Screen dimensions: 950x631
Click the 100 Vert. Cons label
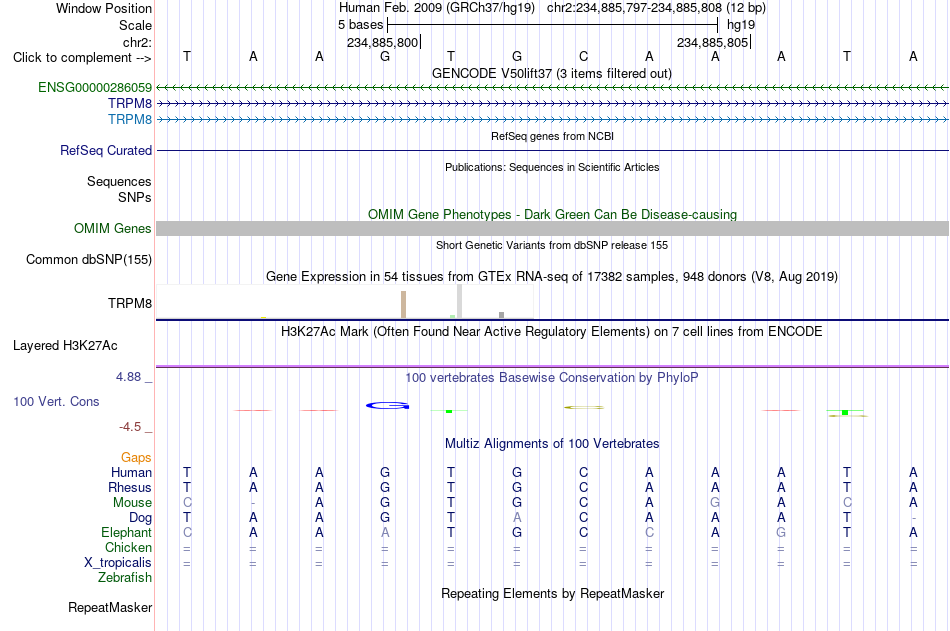click(x=56, y=401)
